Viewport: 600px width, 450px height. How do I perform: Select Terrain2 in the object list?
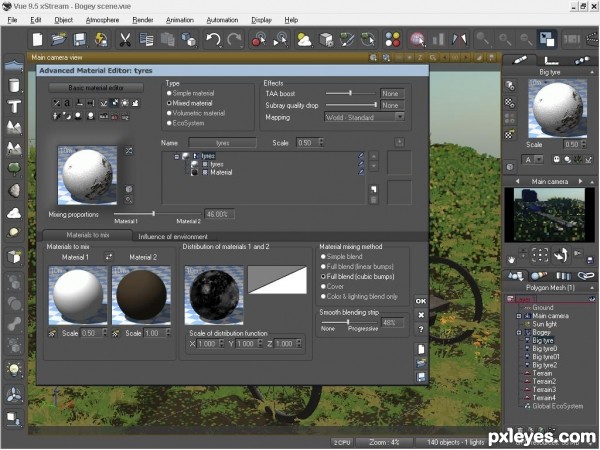544,381
